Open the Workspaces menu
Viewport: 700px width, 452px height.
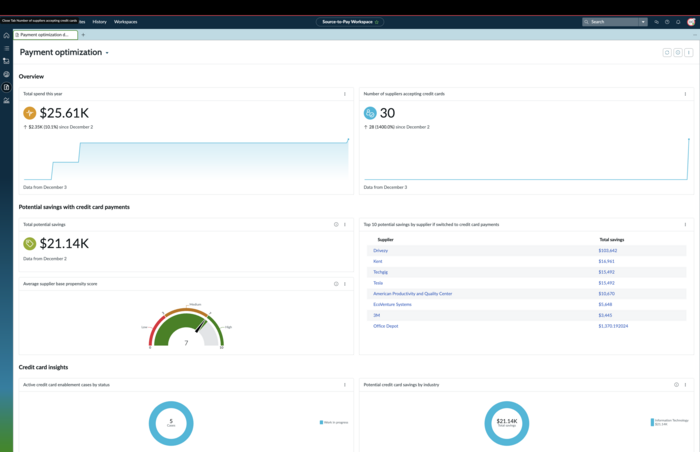pyautogui.click(x=125, y=22)
